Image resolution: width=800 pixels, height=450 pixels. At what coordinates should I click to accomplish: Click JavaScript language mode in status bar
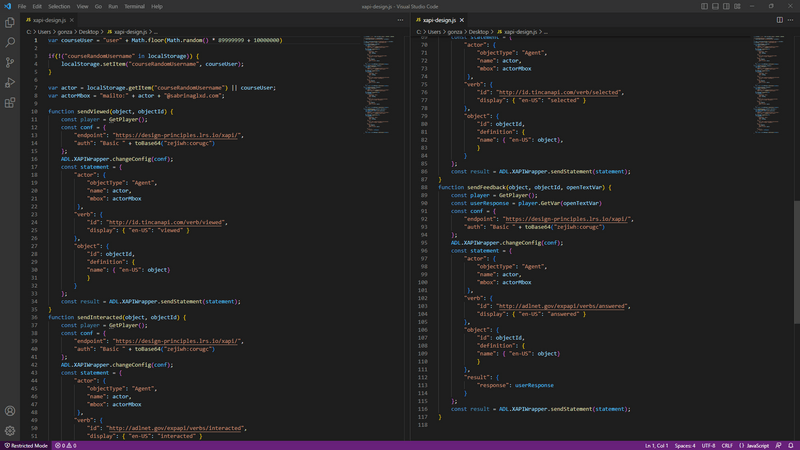(x=757, y=444)
